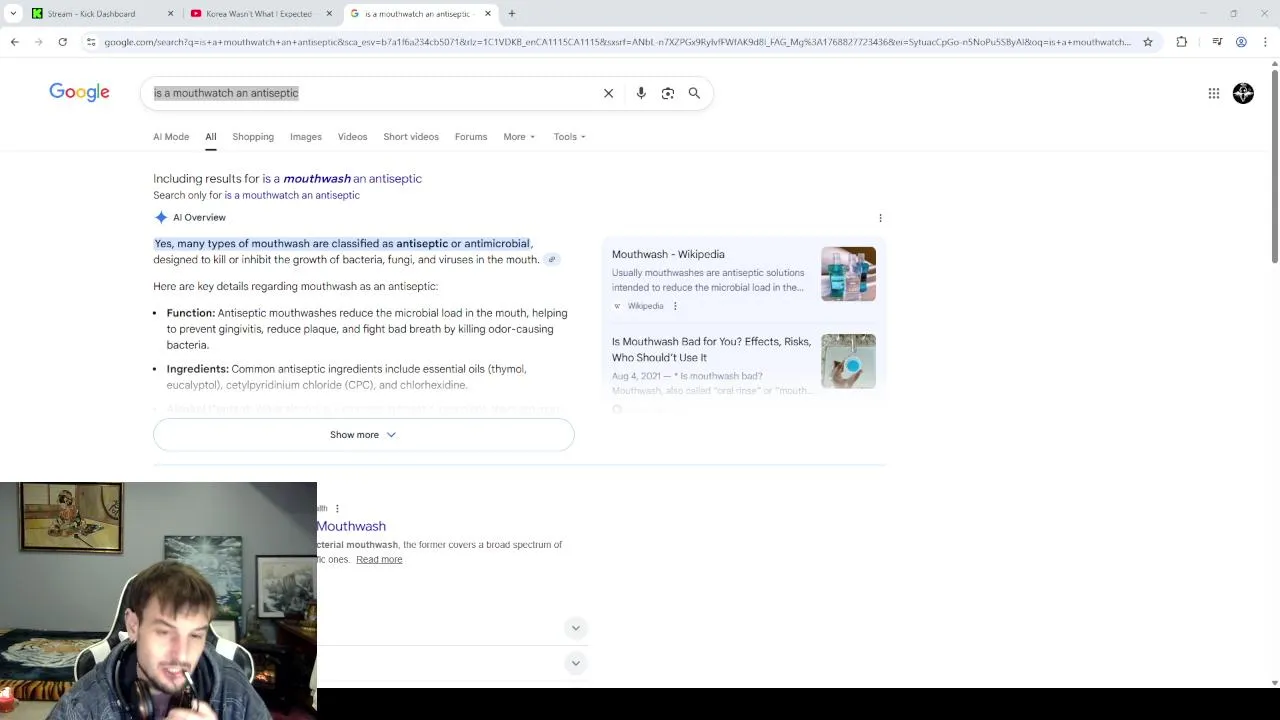The width and height of the screenshot is (1280, 720).
Task: Go forward with the browser forward arrow
Action: (39, 42)
